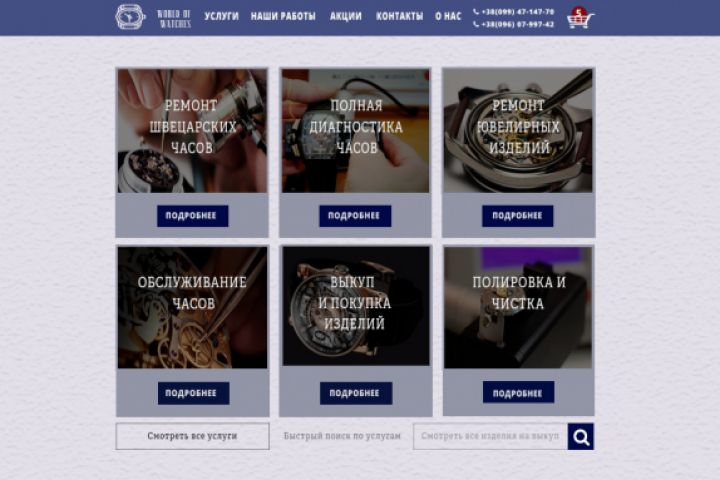Focus the quick service search input field

(x=490, y=436)
